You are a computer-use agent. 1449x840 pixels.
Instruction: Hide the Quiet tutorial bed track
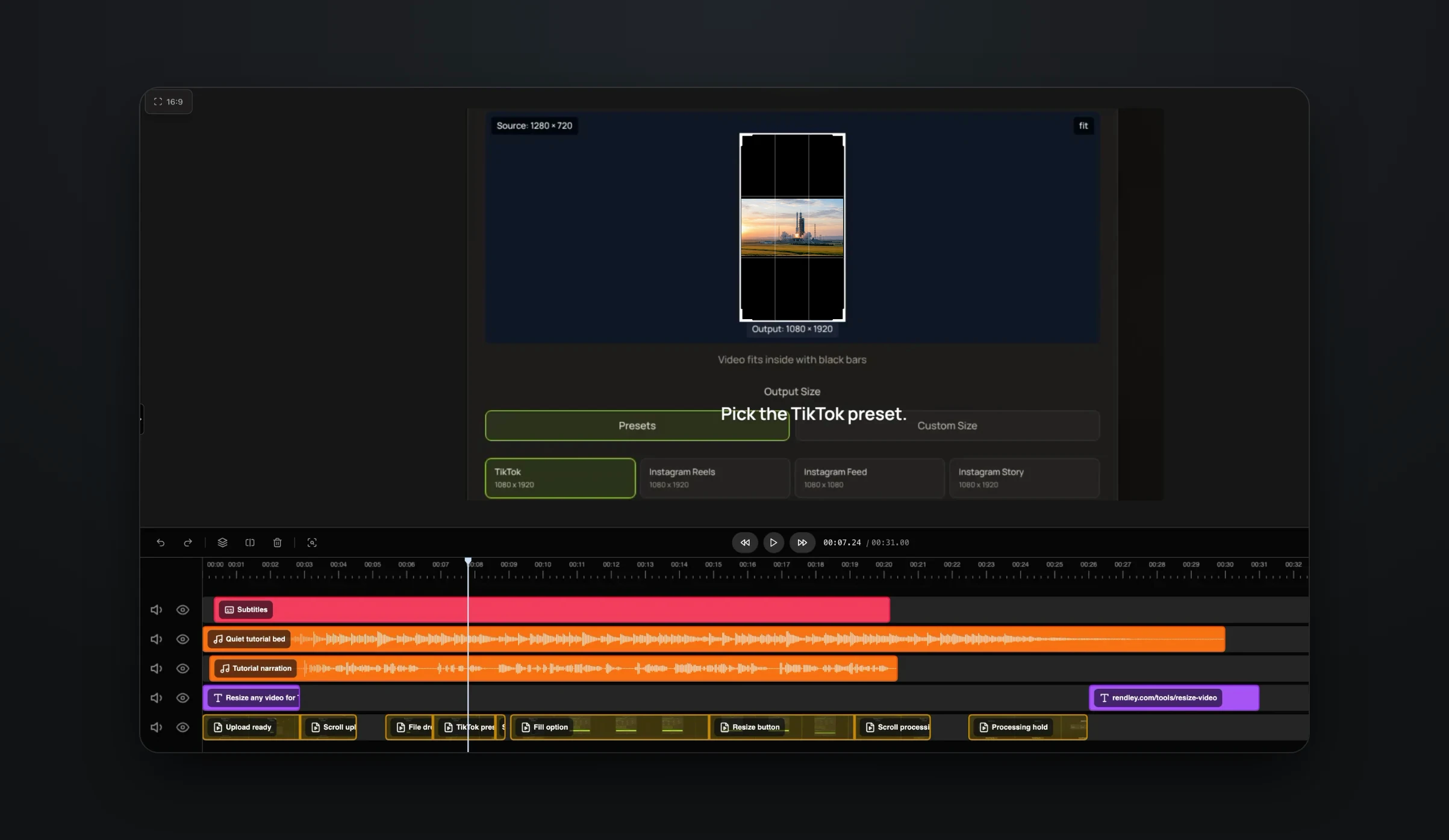182,639
